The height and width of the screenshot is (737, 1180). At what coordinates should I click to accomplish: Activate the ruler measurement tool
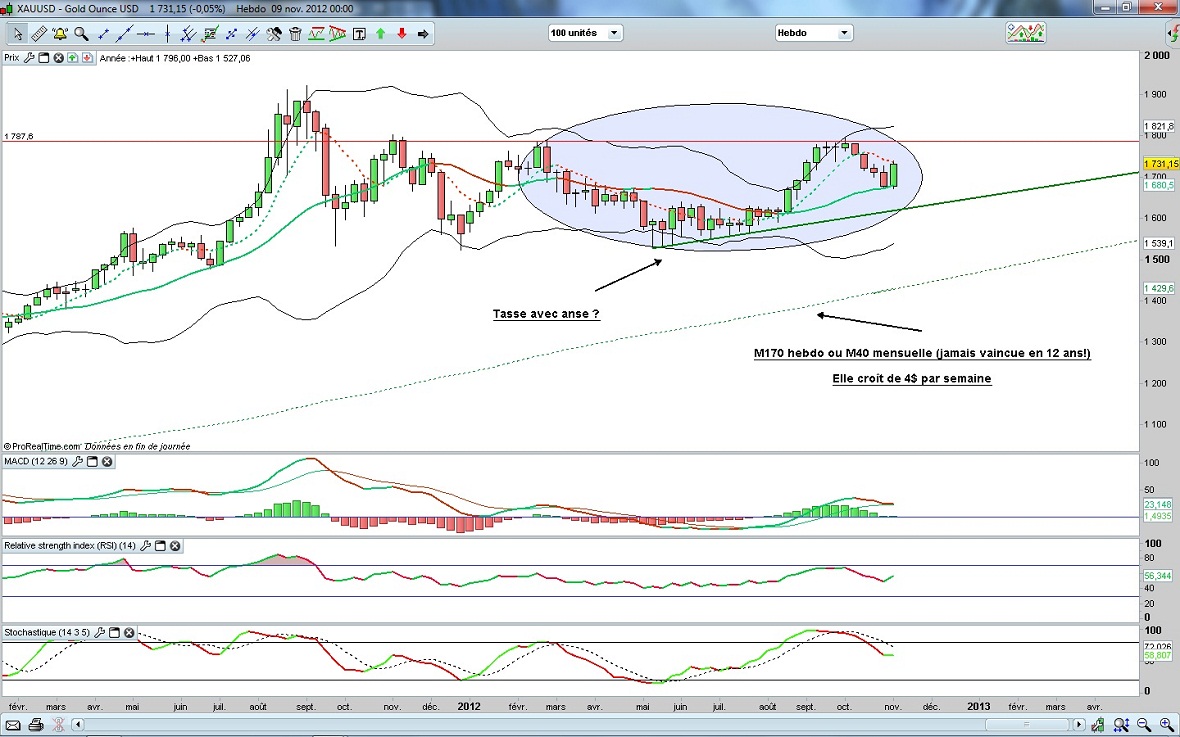[38, 34]
